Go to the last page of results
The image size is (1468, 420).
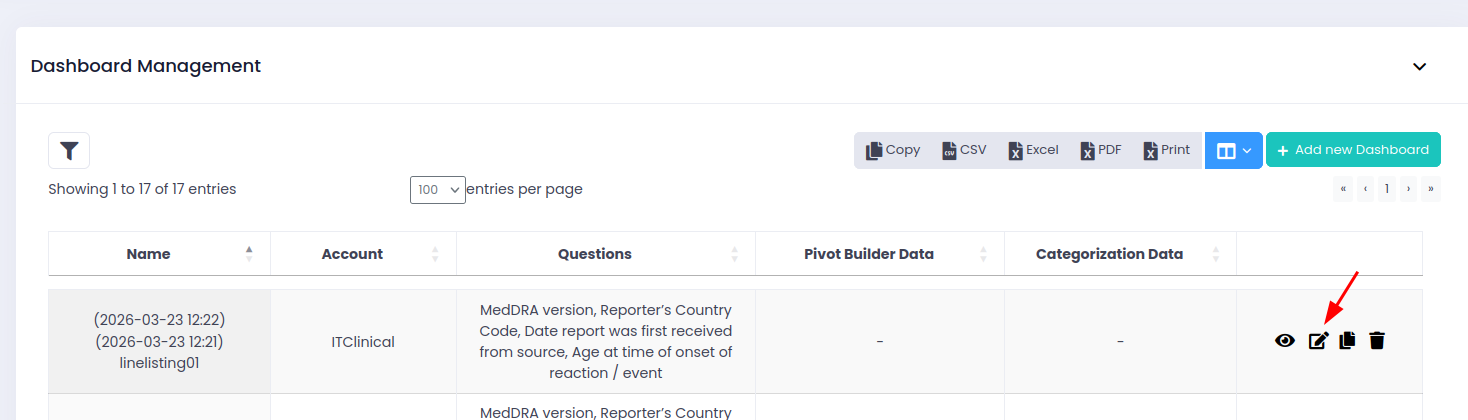1431,189
